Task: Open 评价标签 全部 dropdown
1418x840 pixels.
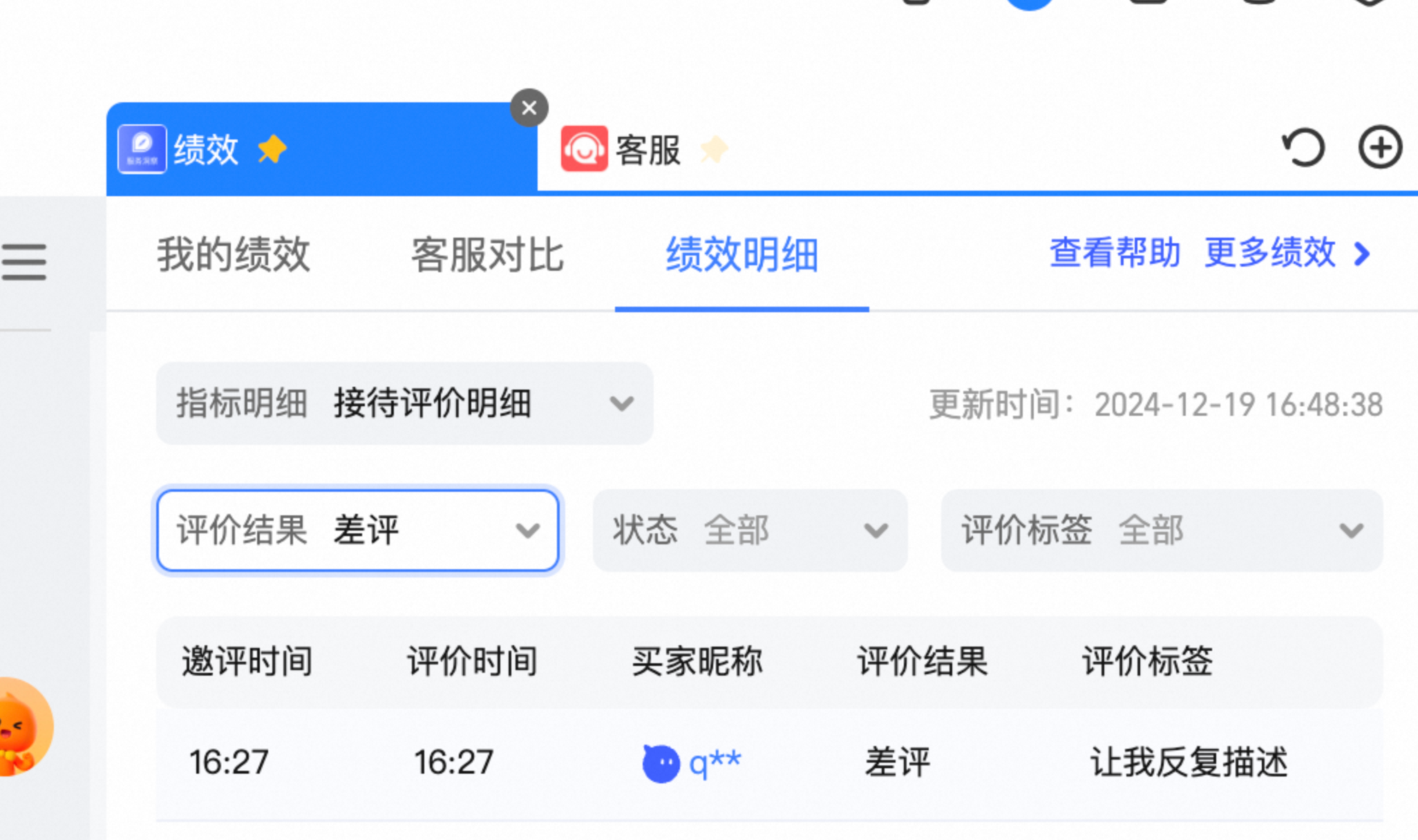Action: pos(1162,531)
